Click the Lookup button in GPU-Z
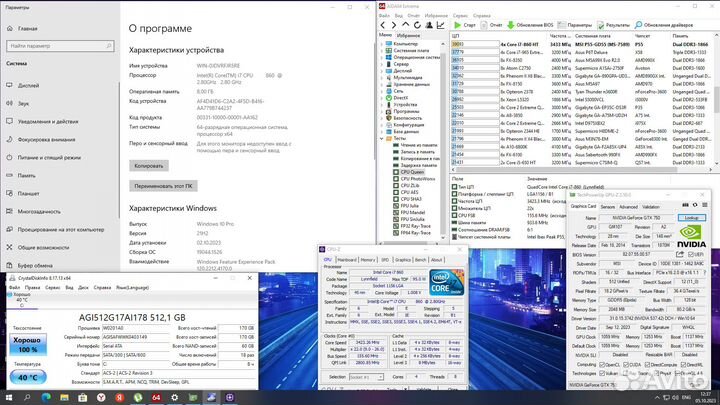 (692, 218)
